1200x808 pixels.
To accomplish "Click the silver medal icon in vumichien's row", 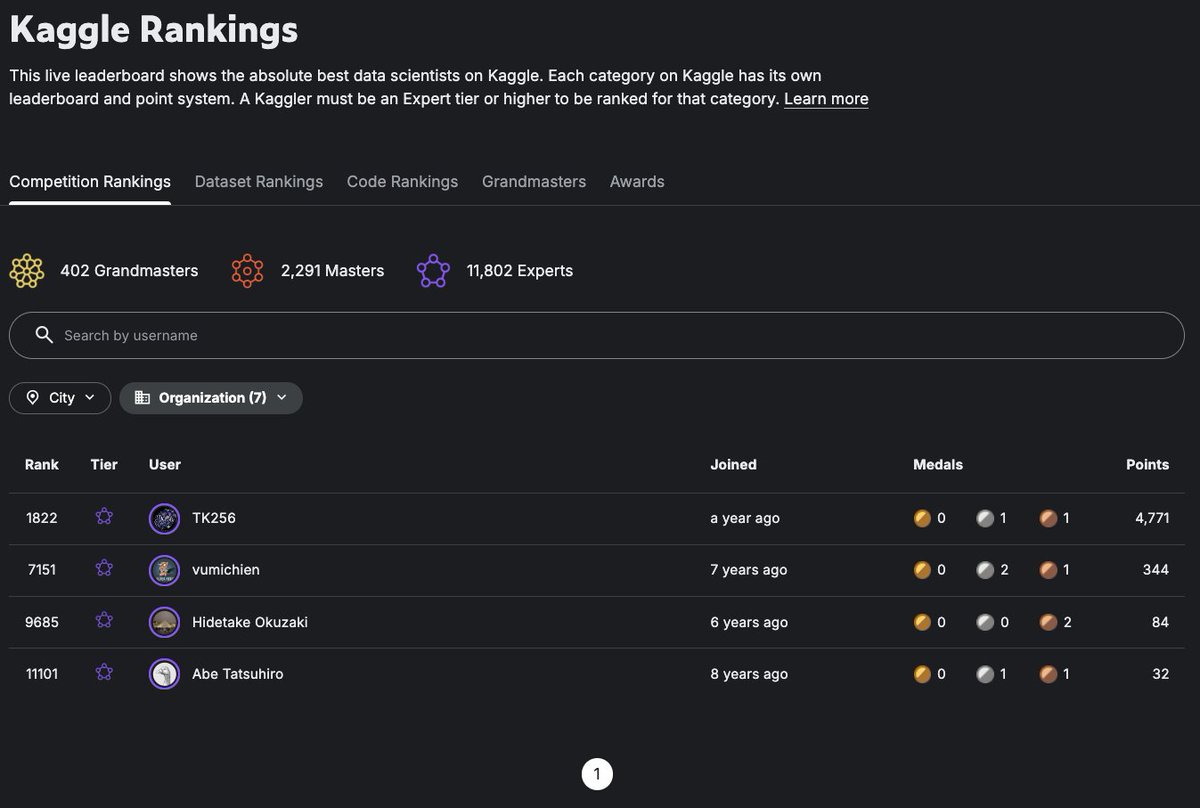I will 985,570.
